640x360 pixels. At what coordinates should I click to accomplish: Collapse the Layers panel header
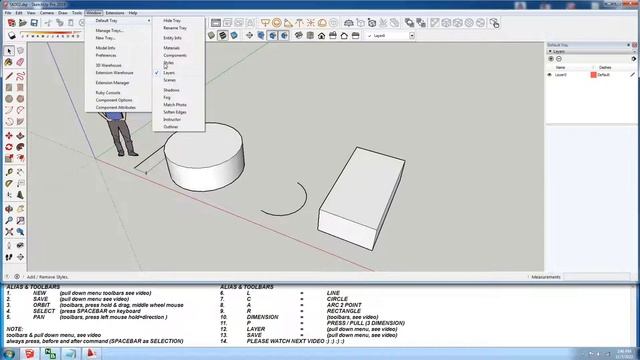[x=591, y=51]
